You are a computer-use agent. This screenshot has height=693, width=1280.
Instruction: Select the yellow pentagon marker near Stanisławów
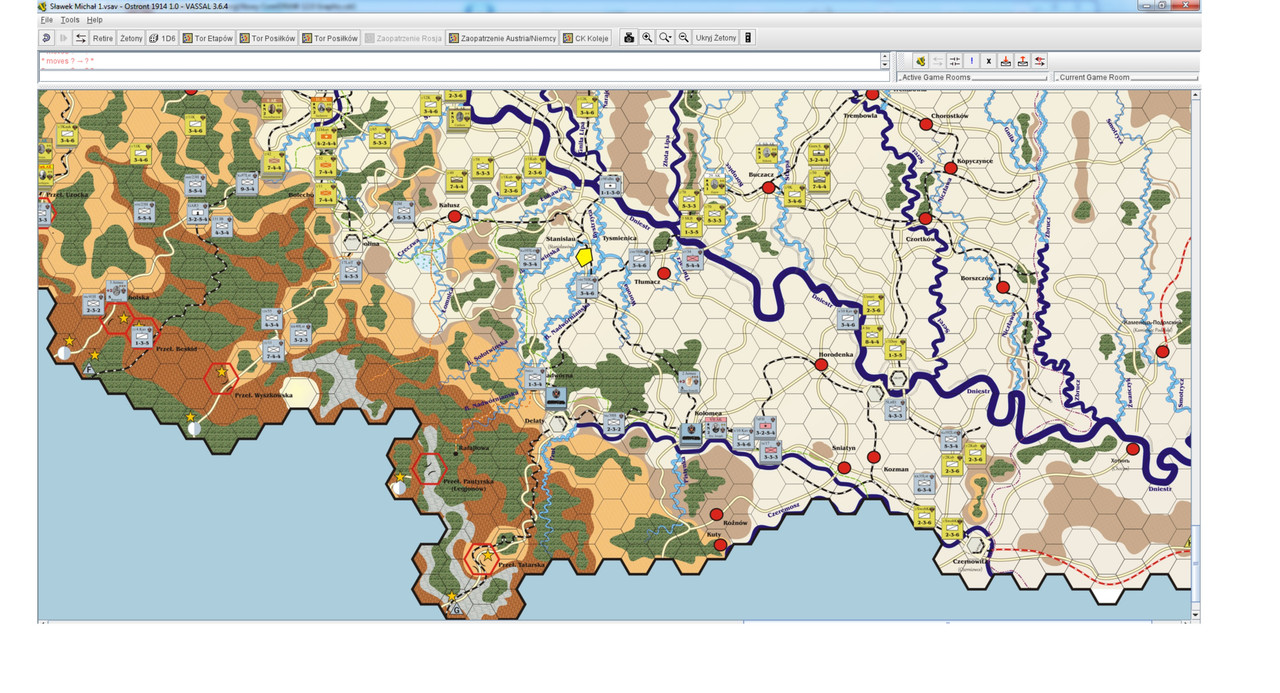[585, 255]
